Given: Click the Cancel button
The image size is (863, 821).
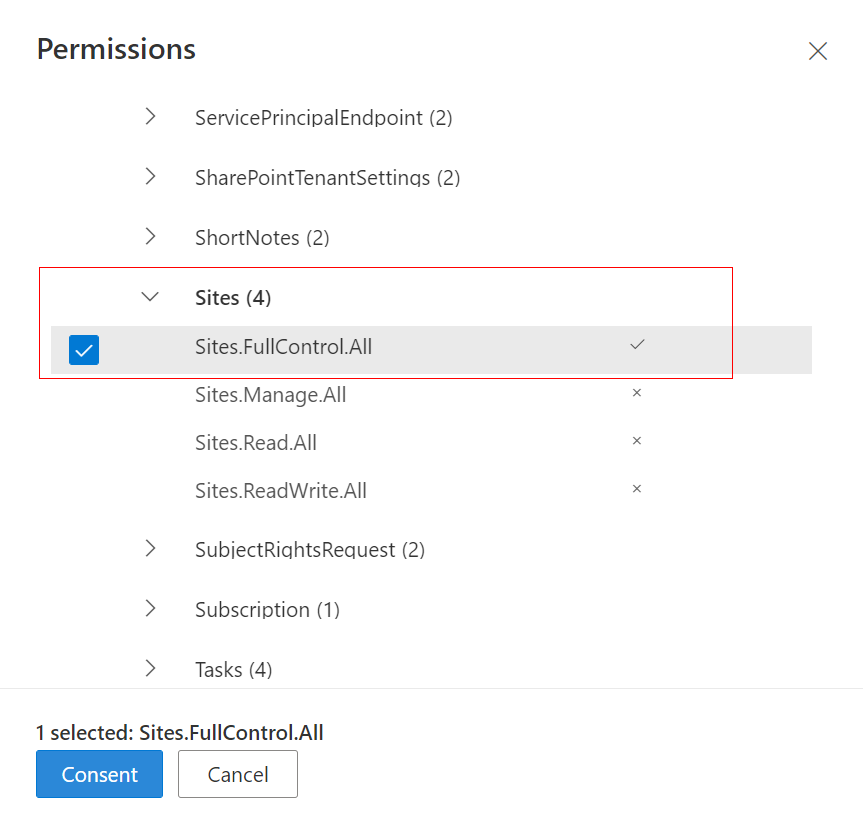Looking at the screenshot, I should click(238, 774).
